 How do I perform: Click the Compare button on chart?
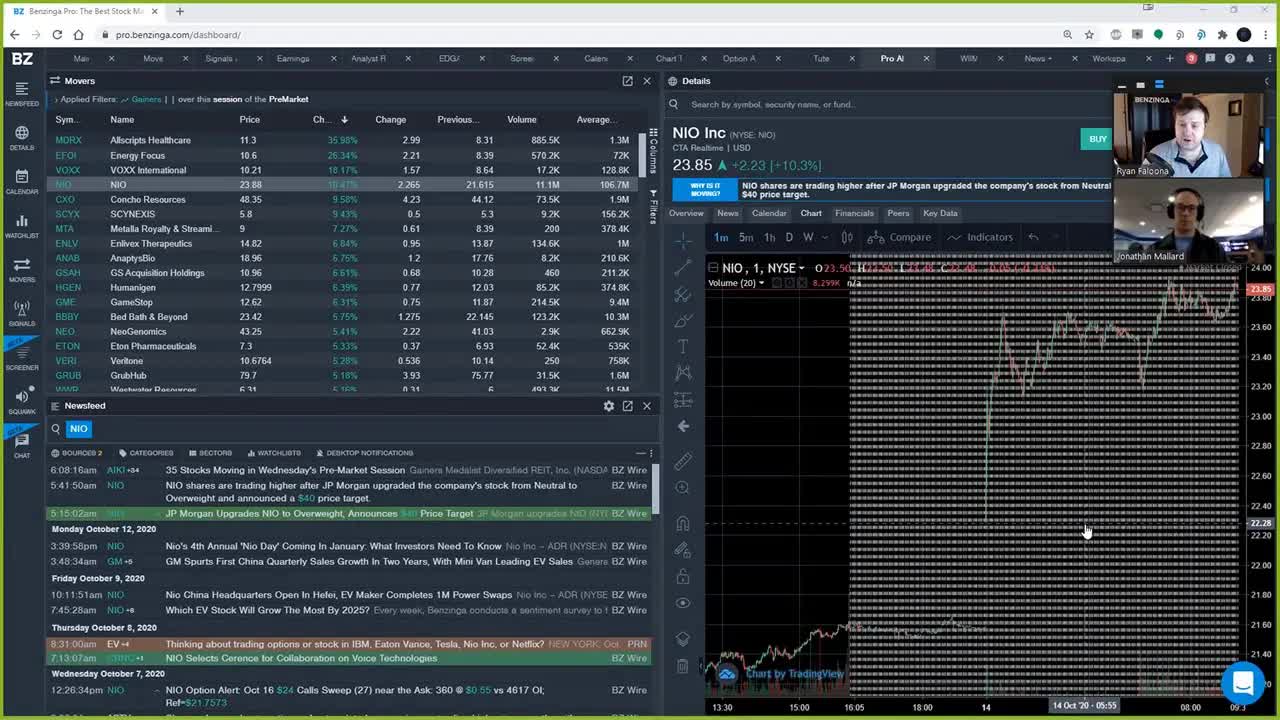tap(900, 237)
